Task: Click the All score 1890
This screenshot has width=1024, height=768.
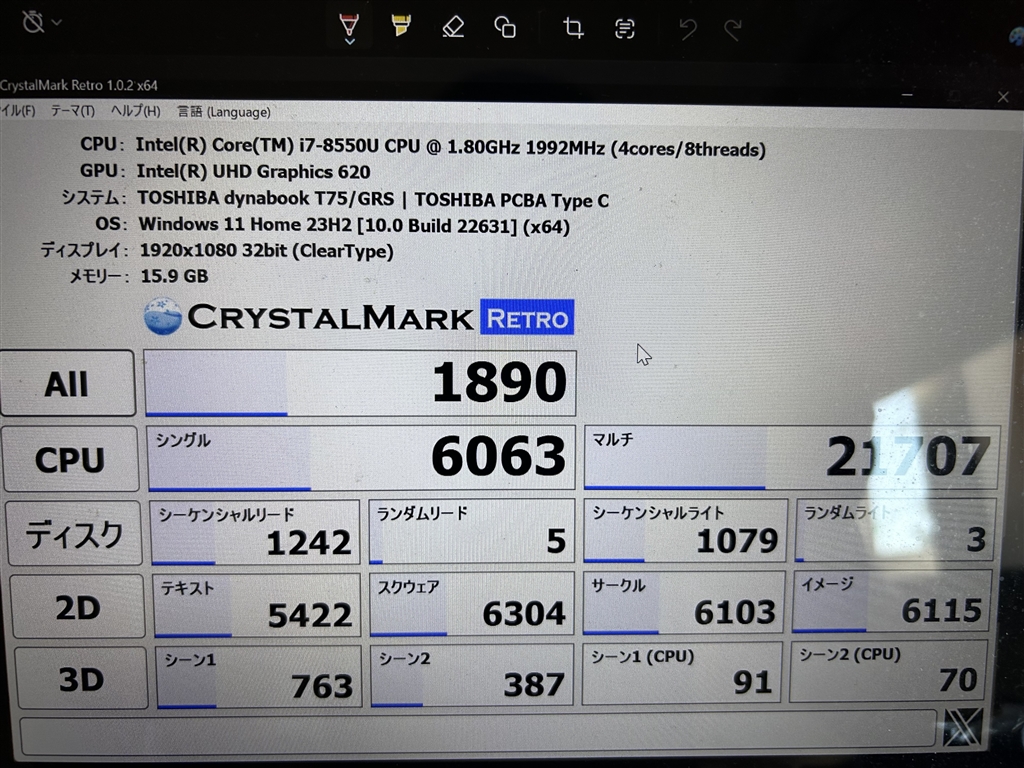Action: point(360,383)
